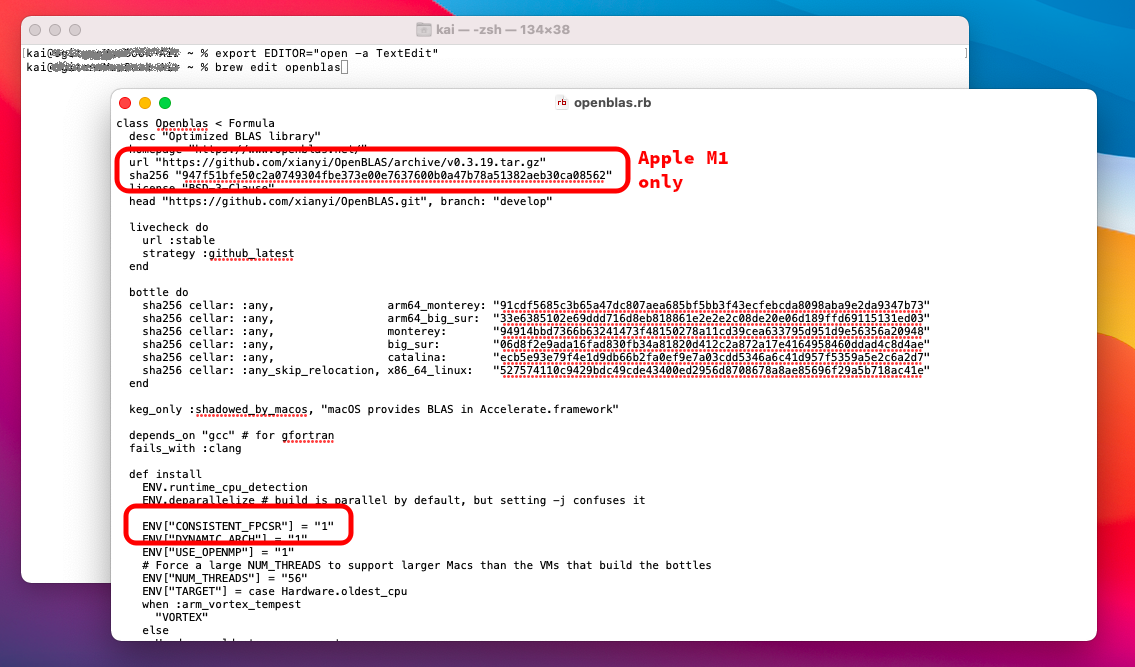Viewport: 1135px width, 667px height.
Task: Click the hash starting with '33e6385102e6'
Action: click(711, 319)
